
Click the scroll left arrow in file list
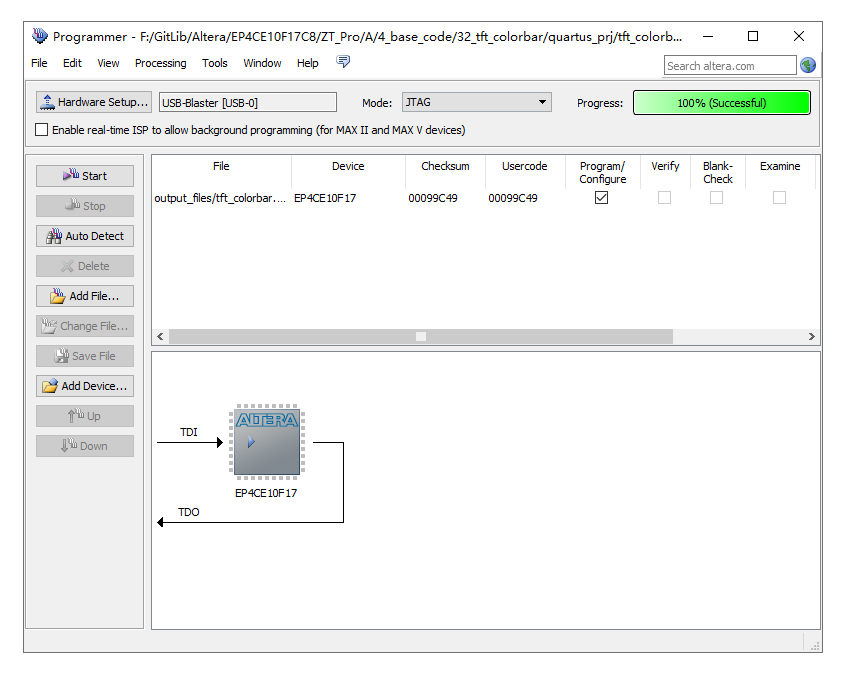tap(161, 336)
